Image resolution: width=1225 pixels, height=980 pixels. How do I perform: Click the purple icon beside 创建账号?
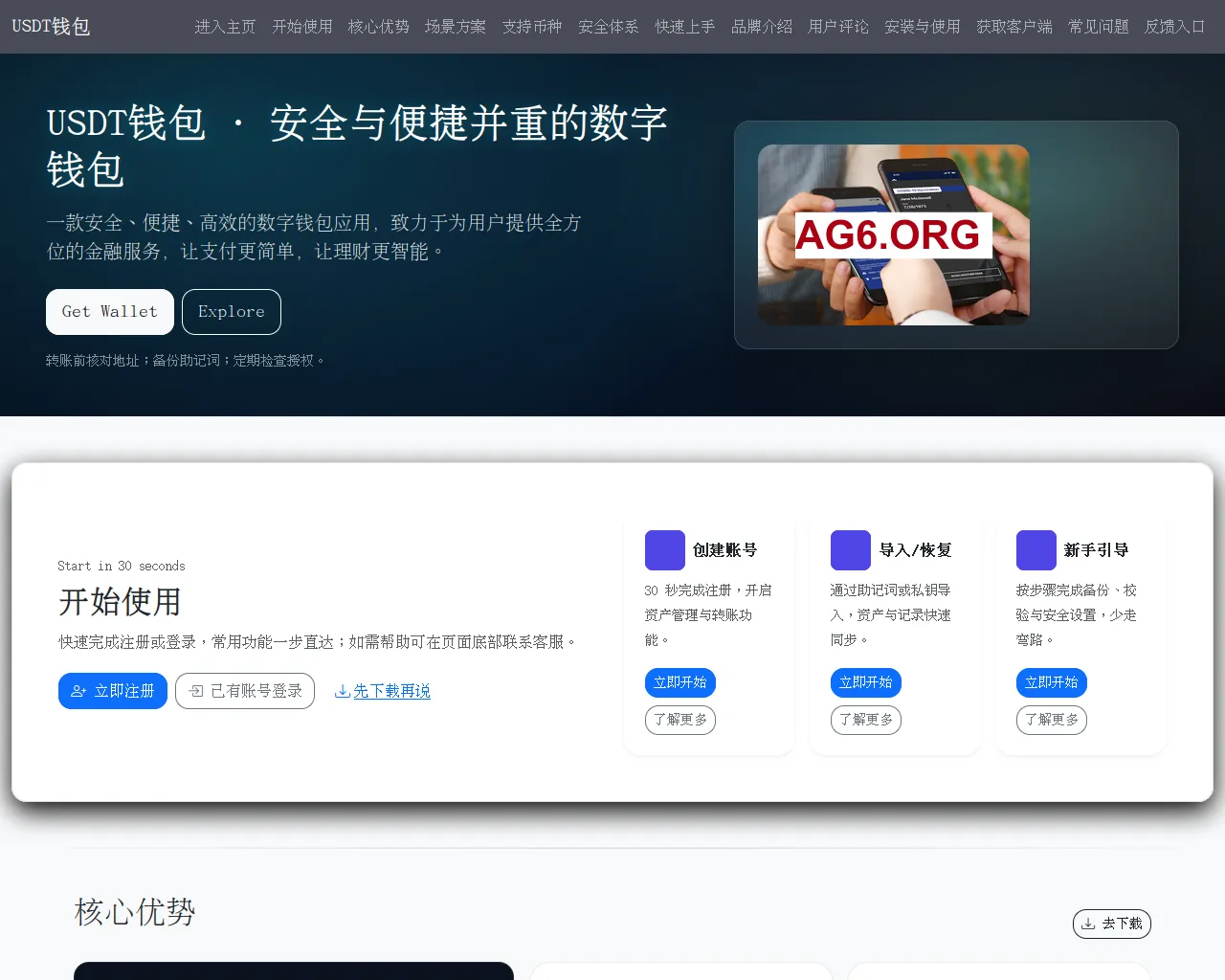click(665, 550)
